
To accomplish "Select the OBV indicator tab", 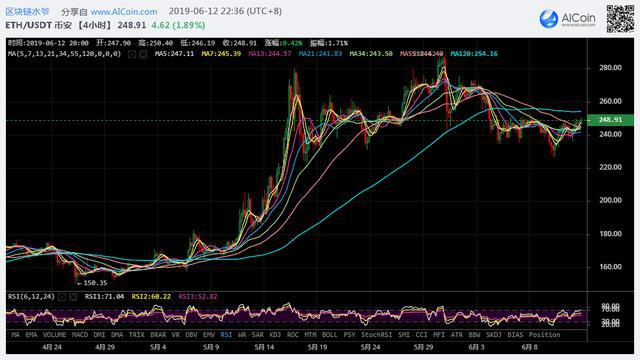I will pos(191,335).
